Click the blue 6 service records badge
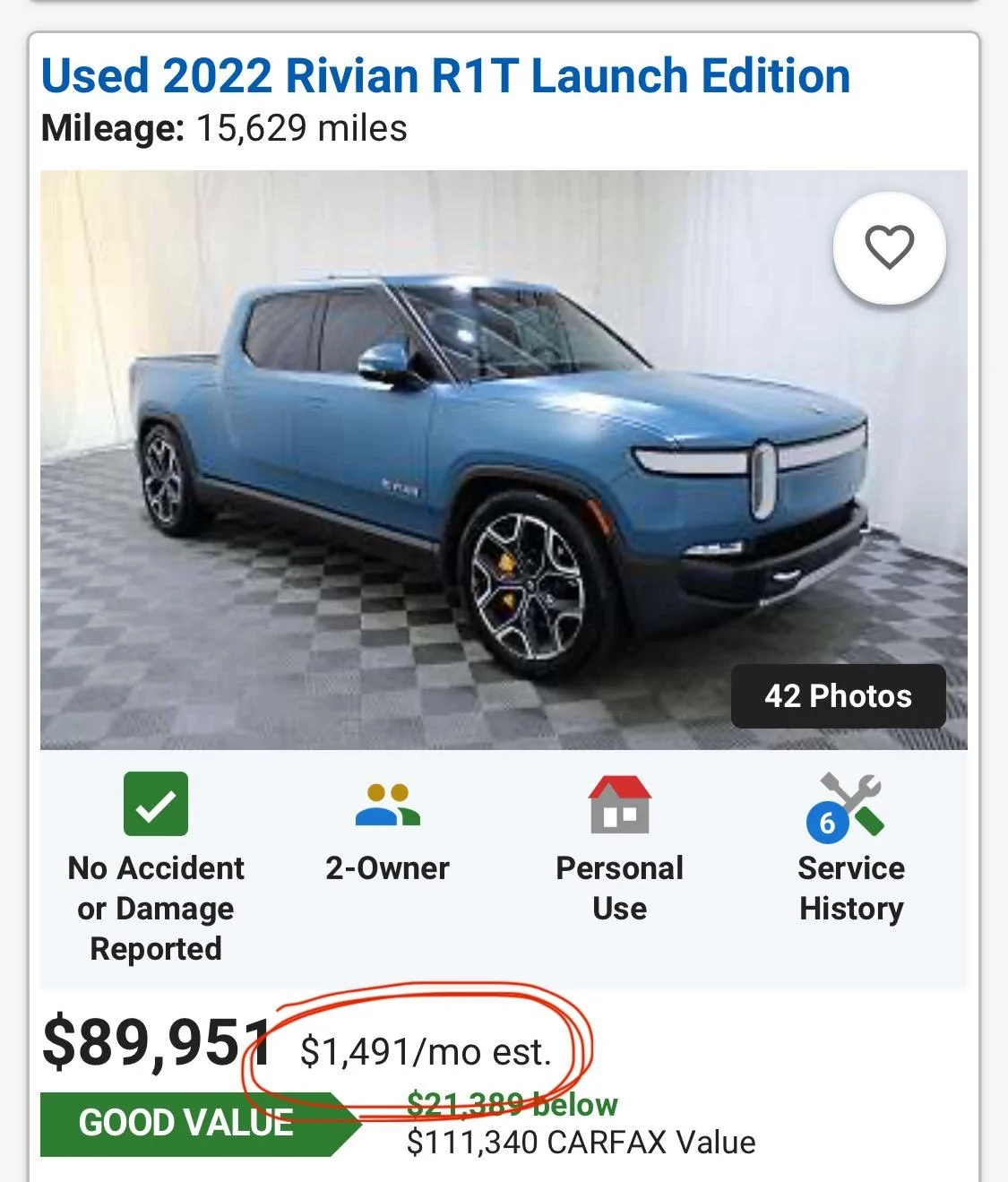This screenshot has height=1182, width=1008. coord(827,823)
